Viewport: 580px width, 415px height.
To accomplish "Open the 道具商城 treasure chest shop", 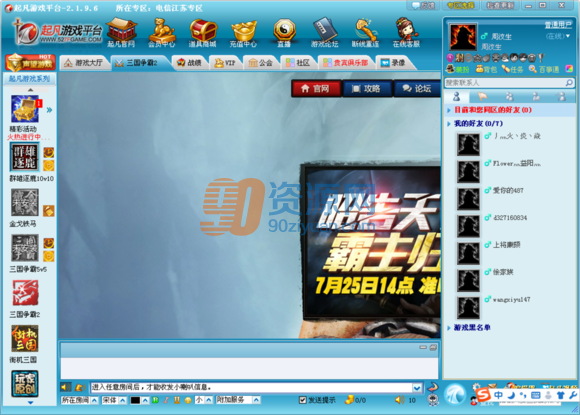I will (x=202, y=33).
